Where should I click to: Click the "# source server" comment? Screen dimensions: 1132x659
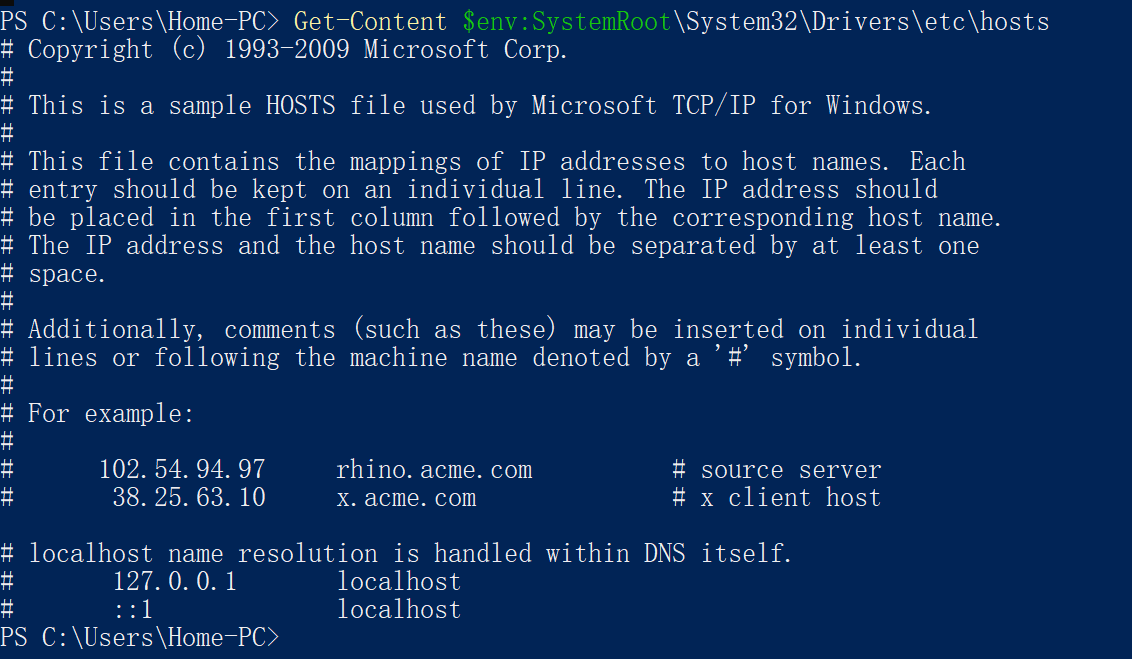[777, 469]
